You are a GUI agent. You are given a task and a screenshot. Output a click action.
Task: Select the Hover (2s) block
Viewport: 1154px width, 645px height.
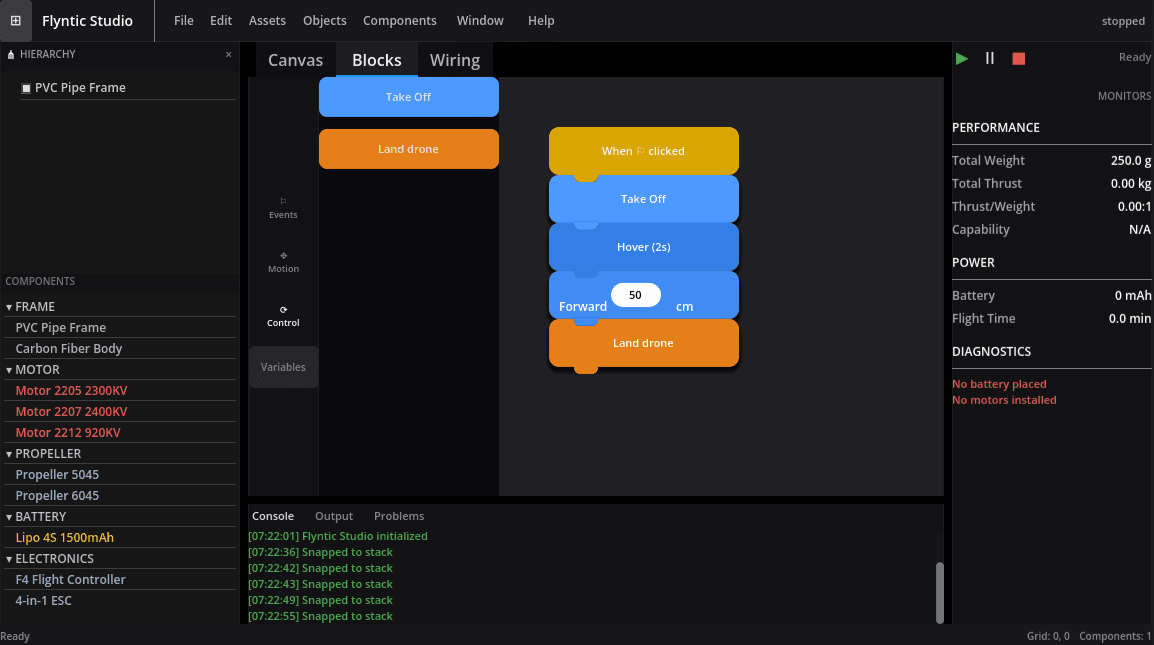644,247
